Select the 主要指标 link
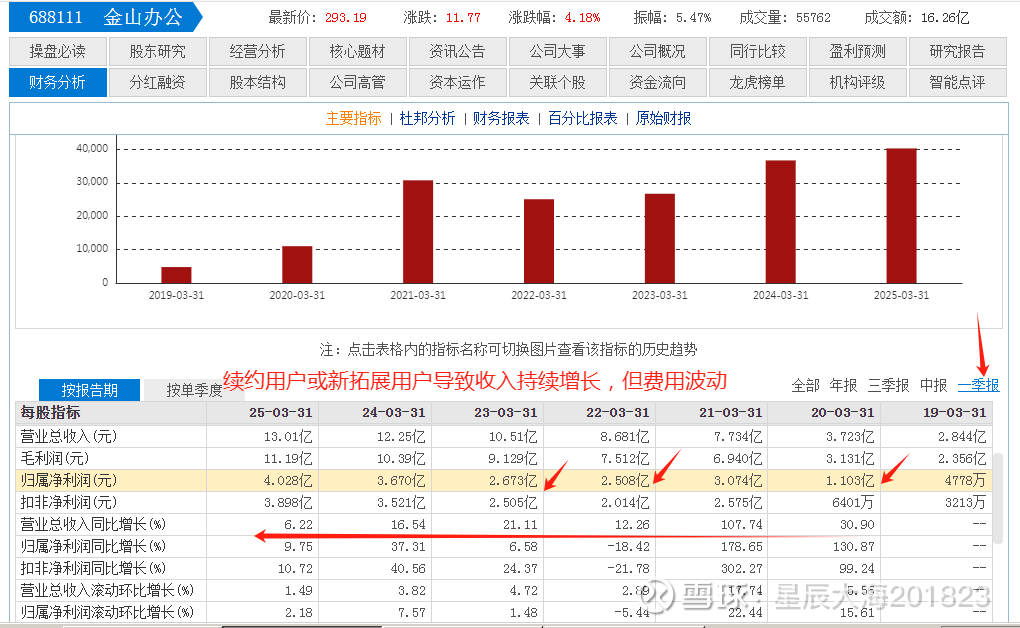Viewport: 1020px width, 628px height. 354,118
